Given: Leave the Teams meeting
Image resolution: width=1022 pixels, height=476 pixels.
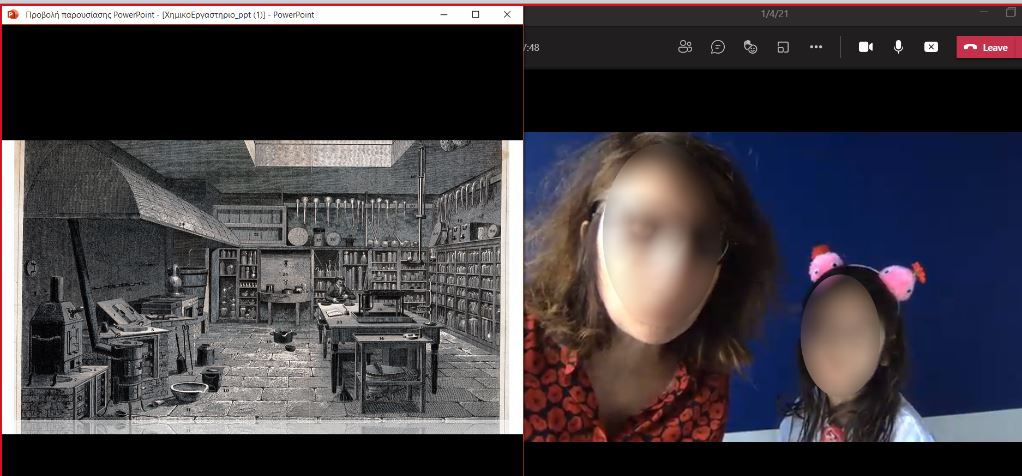Looking at the screenshot, I should point(989,47).
